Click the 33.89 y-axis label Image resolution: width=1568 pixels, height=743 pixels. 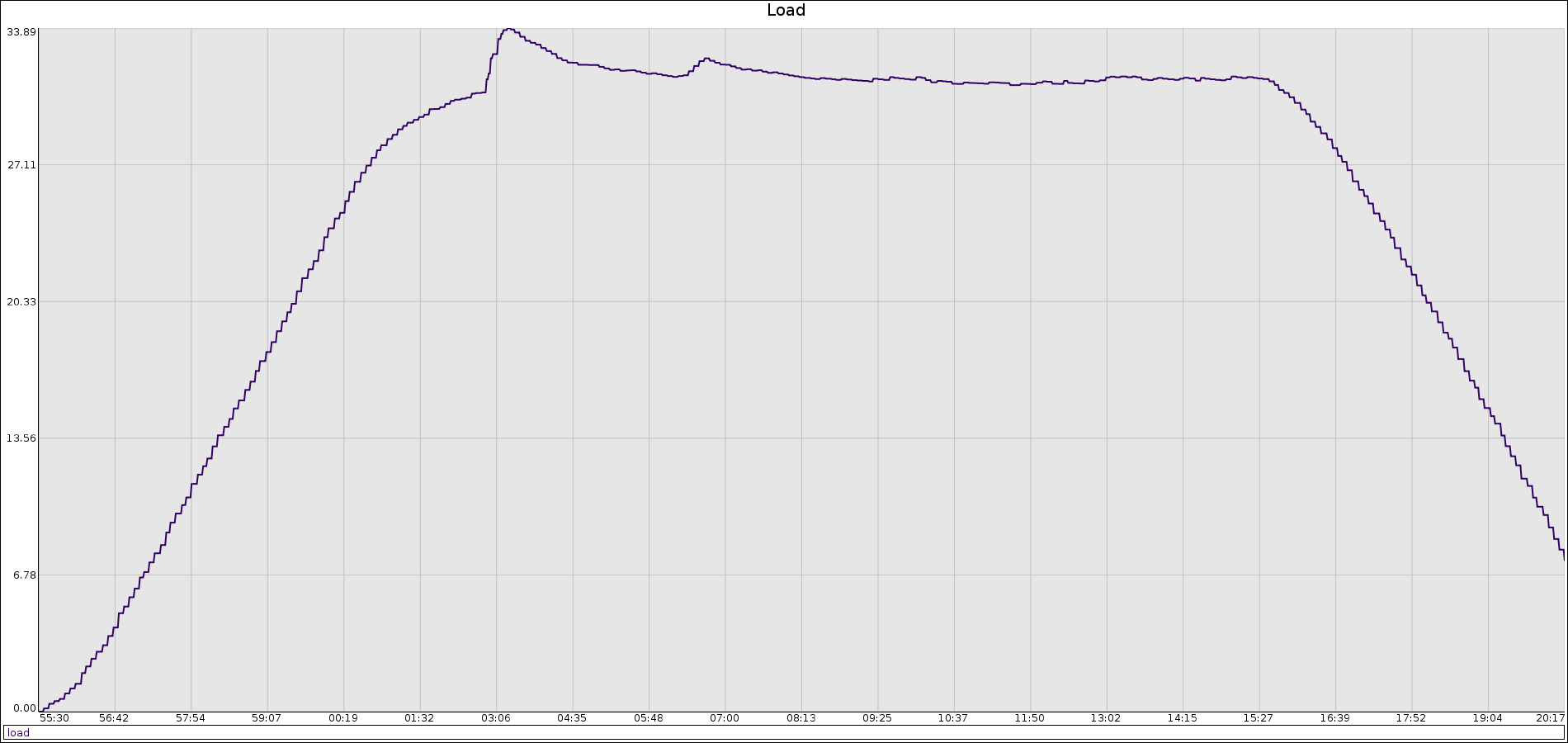(x=21, y=32)
